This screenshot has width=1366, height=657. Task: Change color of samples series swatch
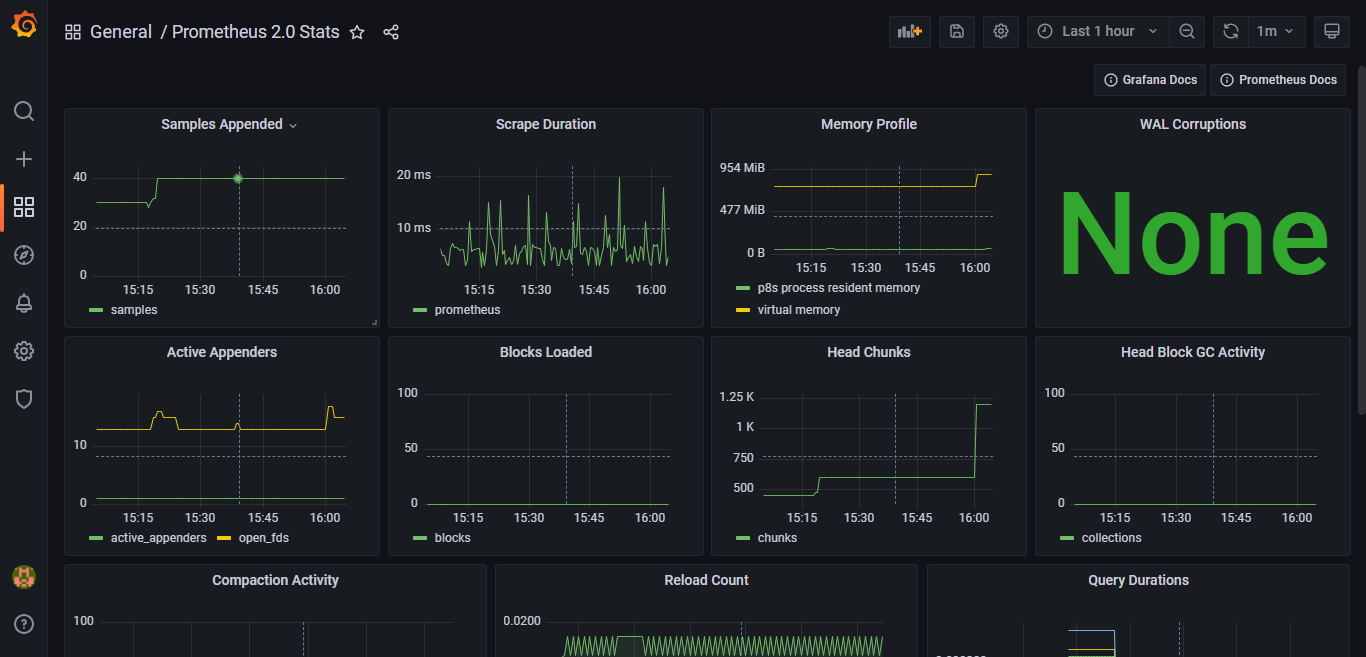[x=96, y=310]
